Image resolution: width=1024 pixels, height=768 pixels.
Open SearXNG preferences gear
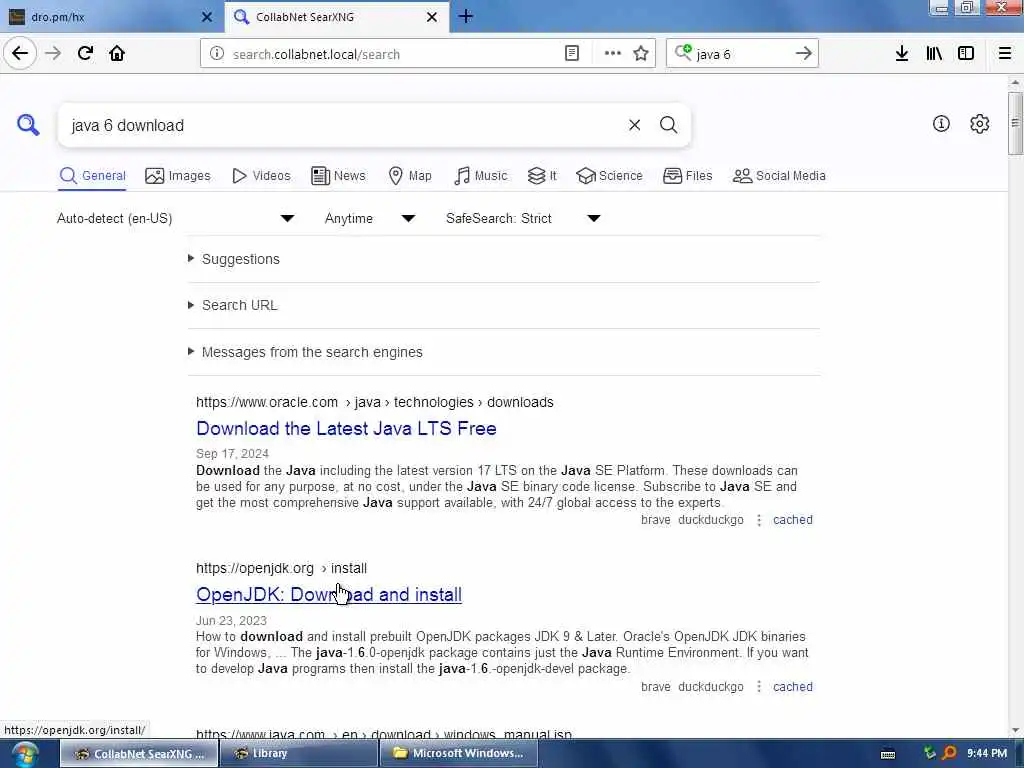[979, 123]
